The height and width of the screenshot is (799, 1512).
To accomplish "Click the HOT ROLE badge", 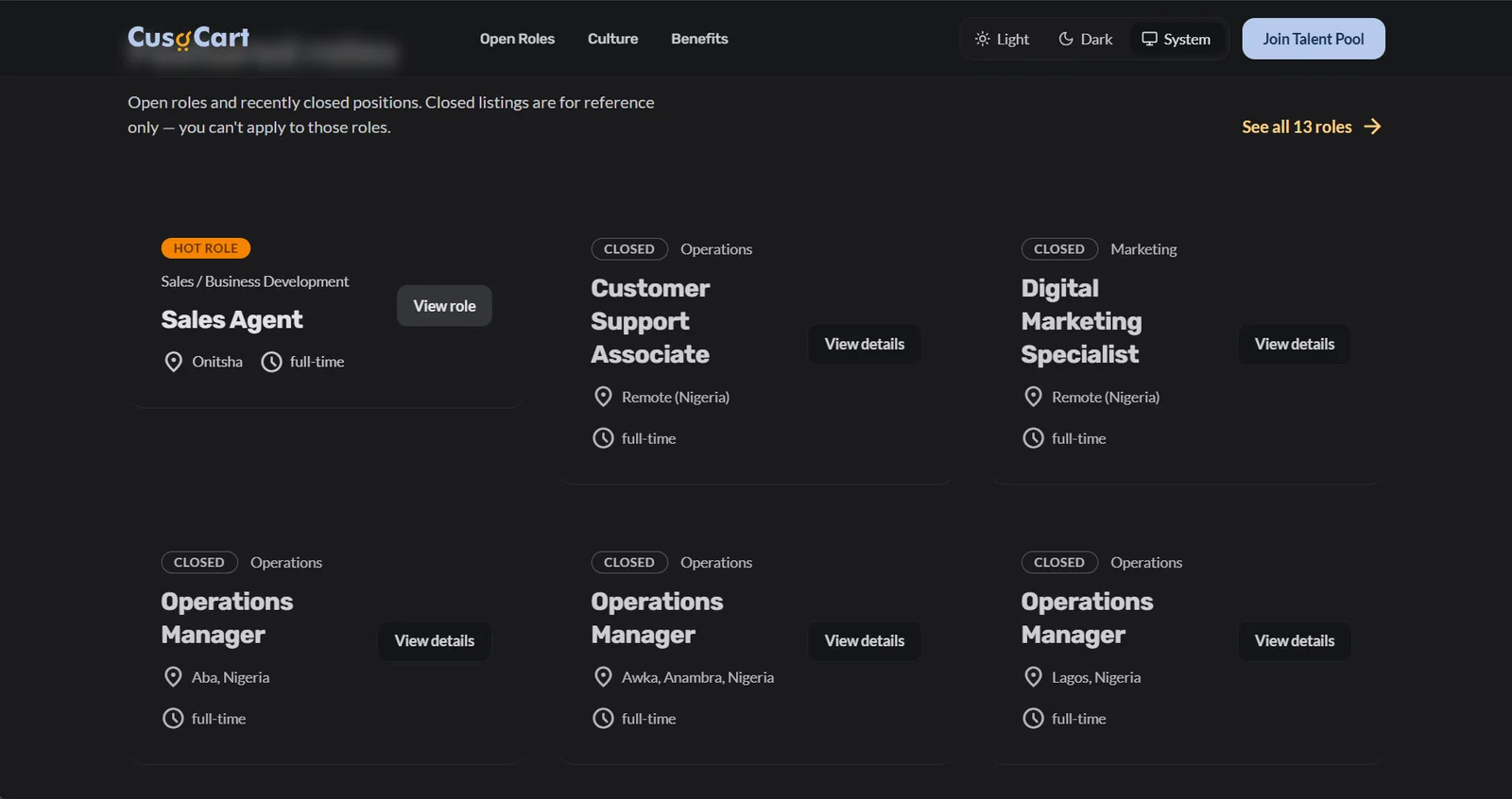I will click(x=206, y=248).
